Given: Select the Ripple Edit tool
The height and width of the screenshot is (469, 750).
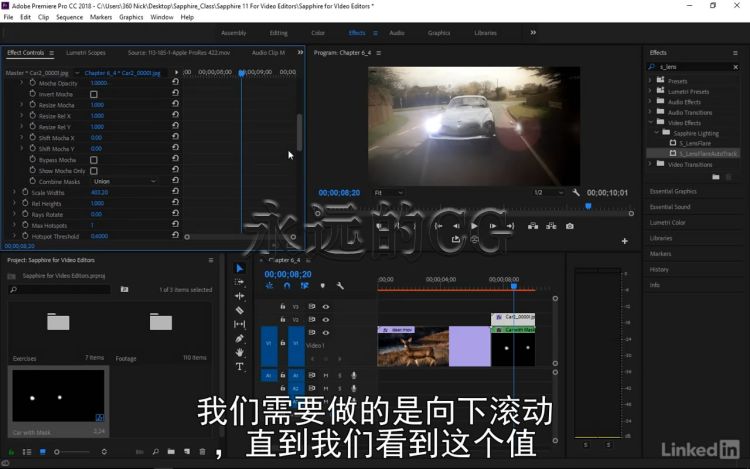Looking at the screenshot, I should point(240,296).
